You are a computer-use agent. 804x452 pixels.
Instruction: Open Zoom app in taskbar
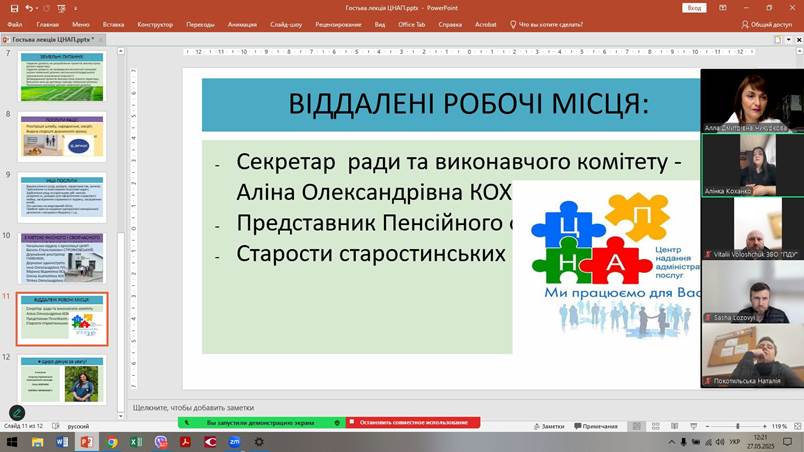click(x=235, y=441)
